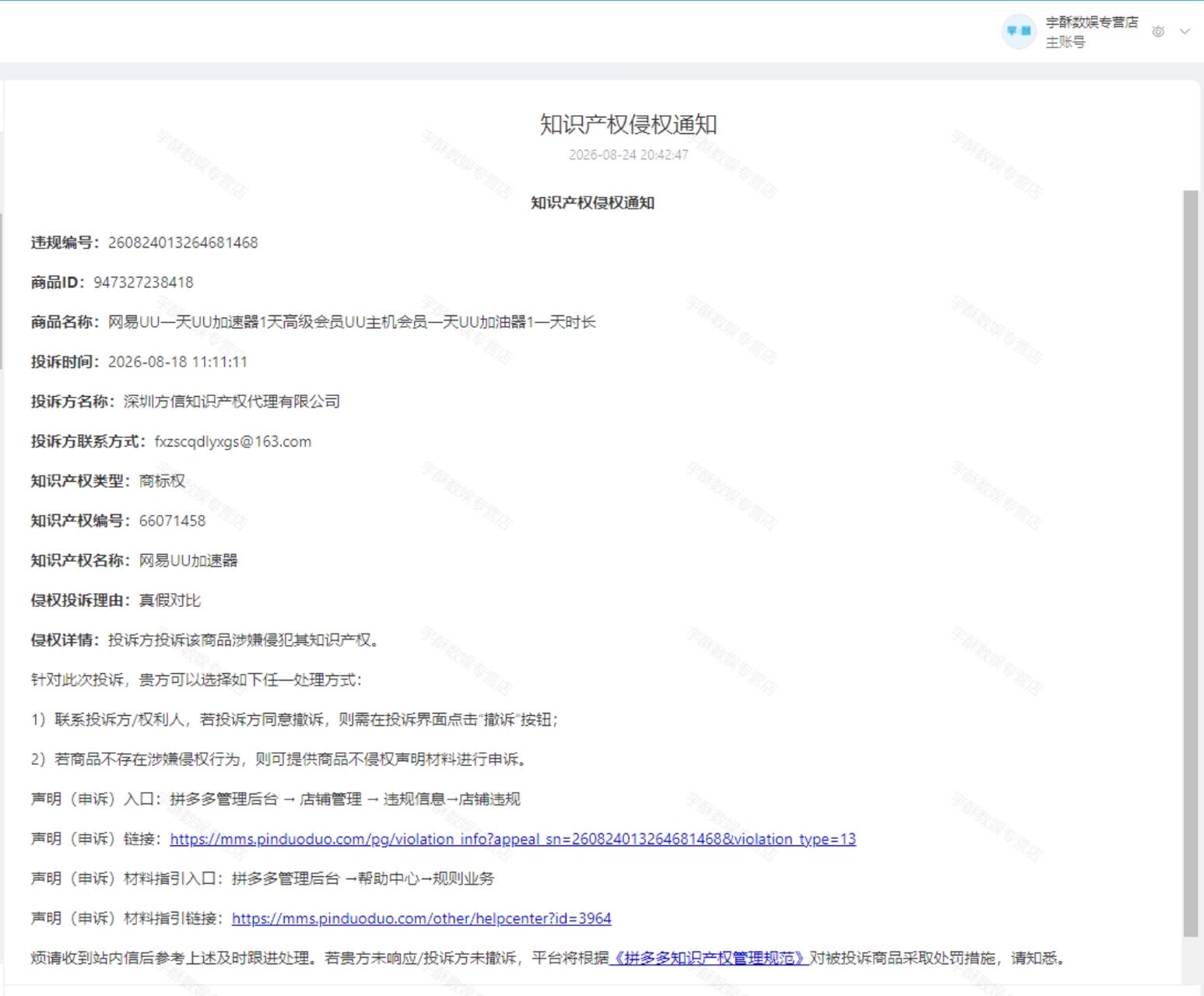Click the violation number 260824013264681468

183,243
